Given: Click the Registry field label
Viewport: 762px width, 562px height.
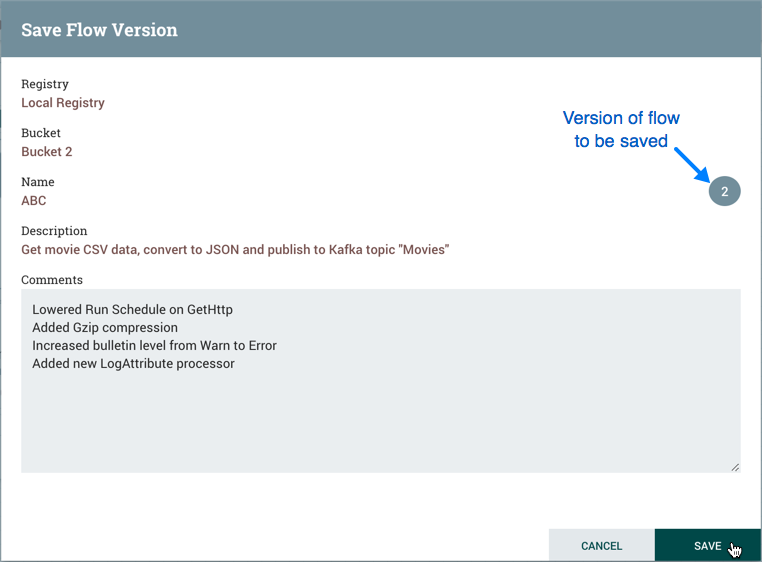Looking at the screenshot, I should click(45, 85).
